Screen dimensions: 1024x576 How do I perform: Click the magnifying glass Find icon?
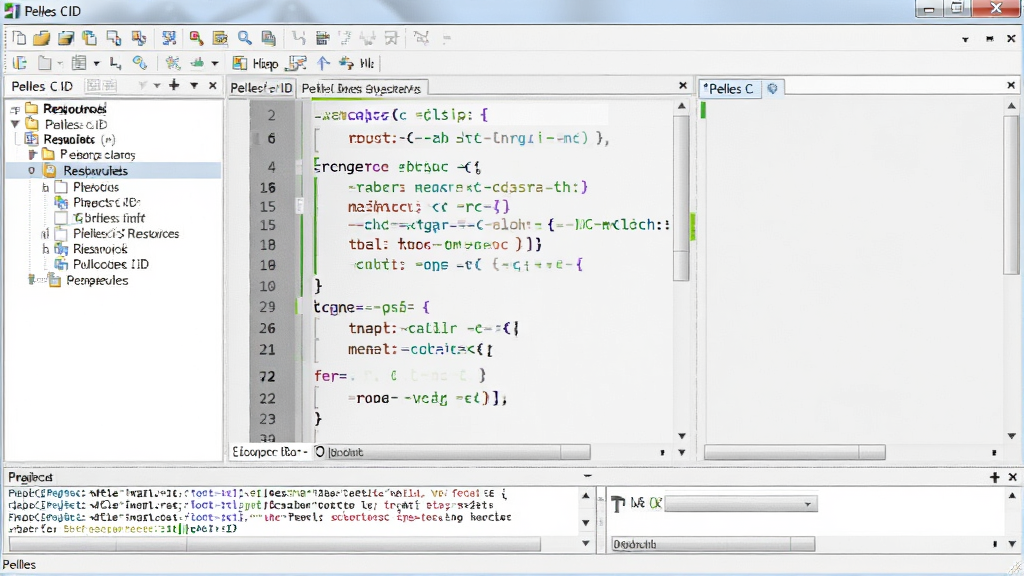coord(244,39)
